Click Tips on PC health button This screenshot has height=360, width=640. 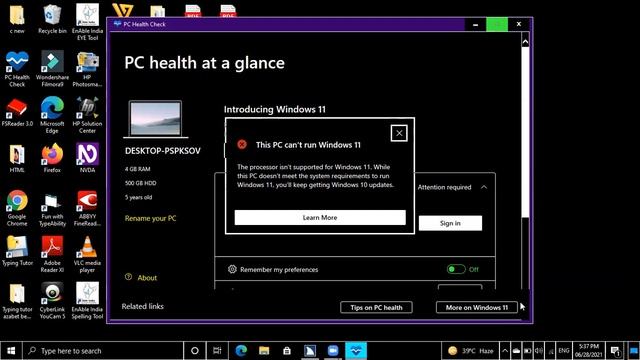(x=376, y=307)
